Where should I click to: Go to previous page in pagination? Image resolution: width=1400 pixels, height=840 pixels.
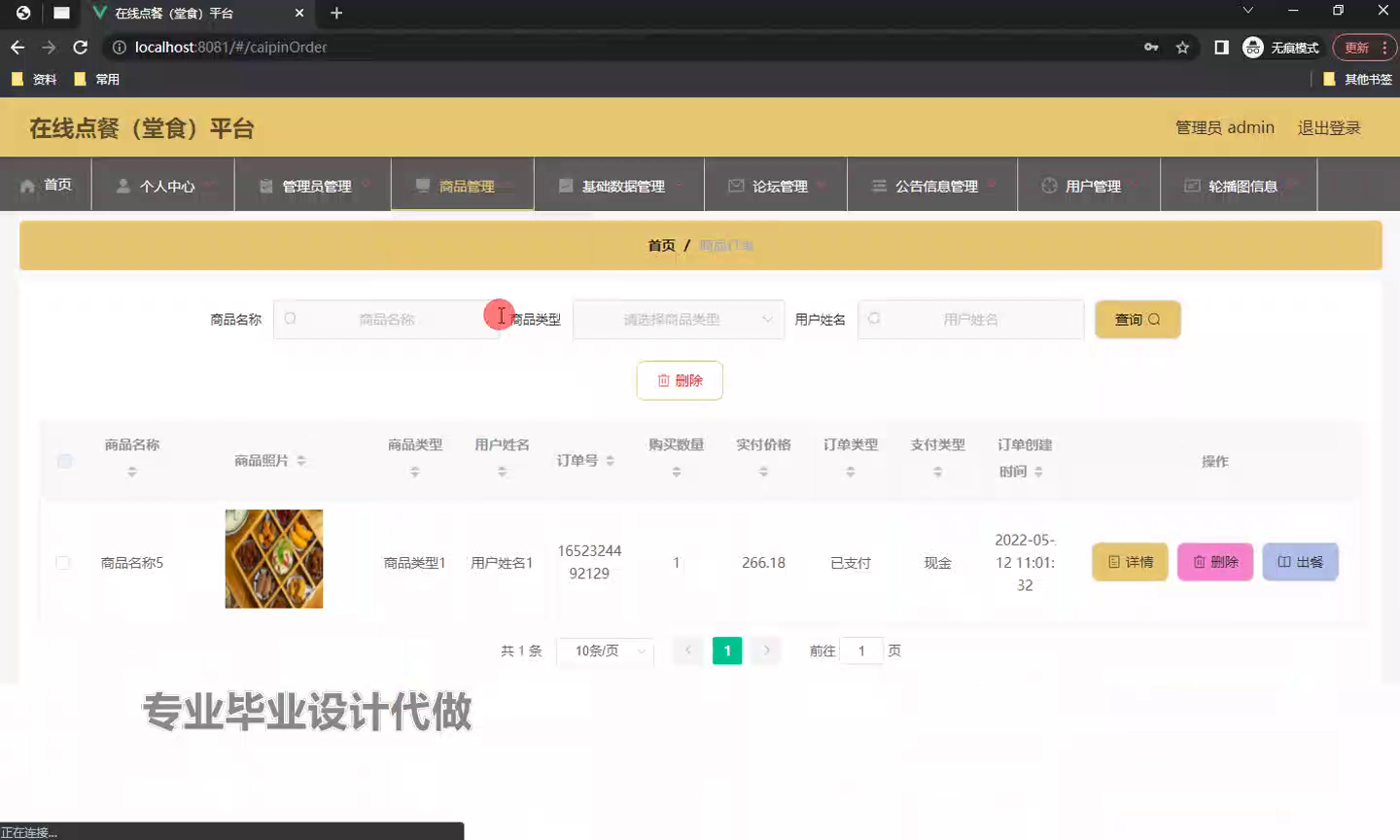[x=688, y=650]
